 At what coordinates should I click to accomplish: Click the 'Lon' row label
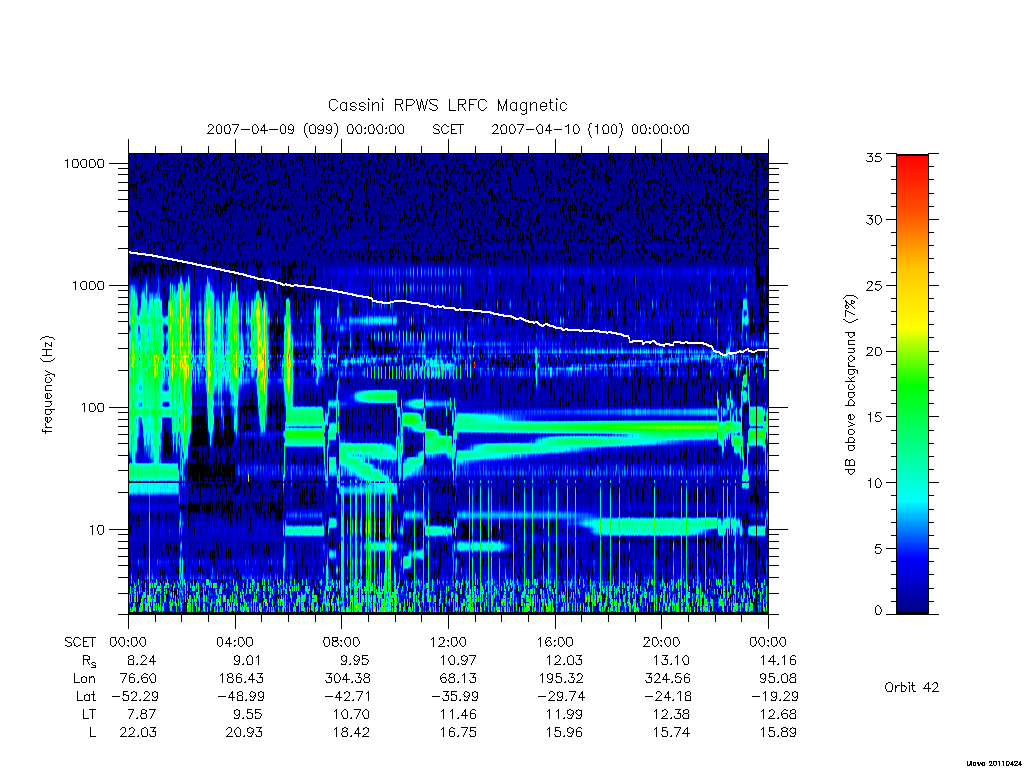pyautogui.click(x=84, y=679)
